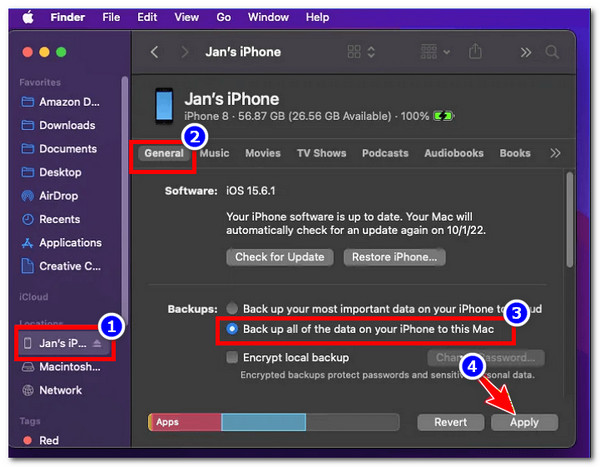Eject Jan's iPhone using sidebar eject icon

click(x=99, y=342)
